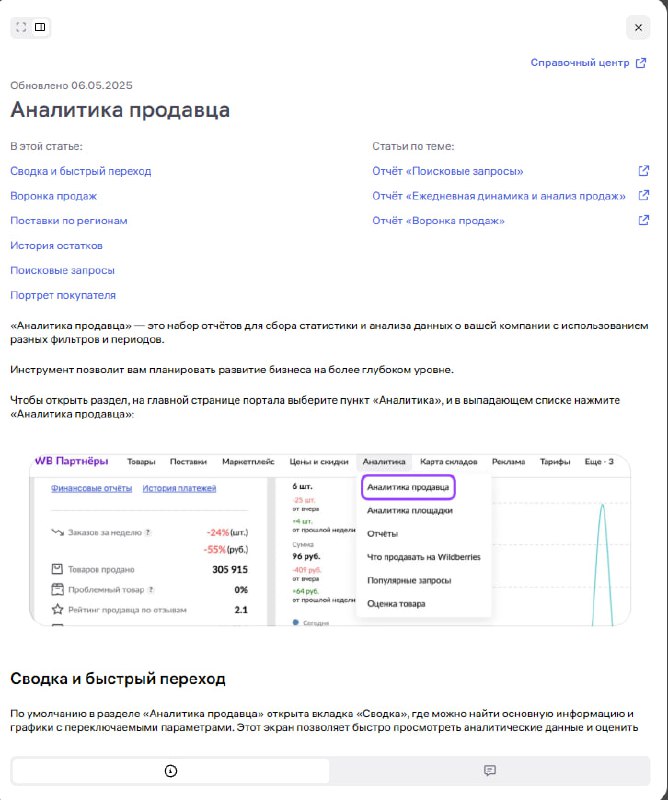This screenshot has width=668, height=800.
Task: Click the Статьи по теме label
Action: (413, 146)
